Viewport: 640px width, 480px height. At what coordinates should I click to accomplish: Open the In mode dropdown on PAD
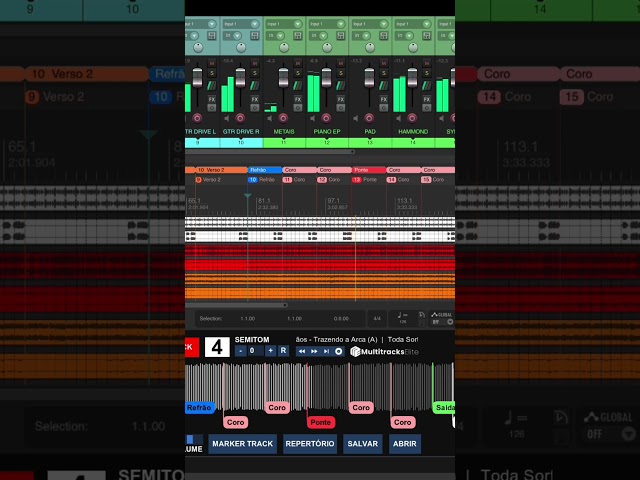(x=367, y=36)
